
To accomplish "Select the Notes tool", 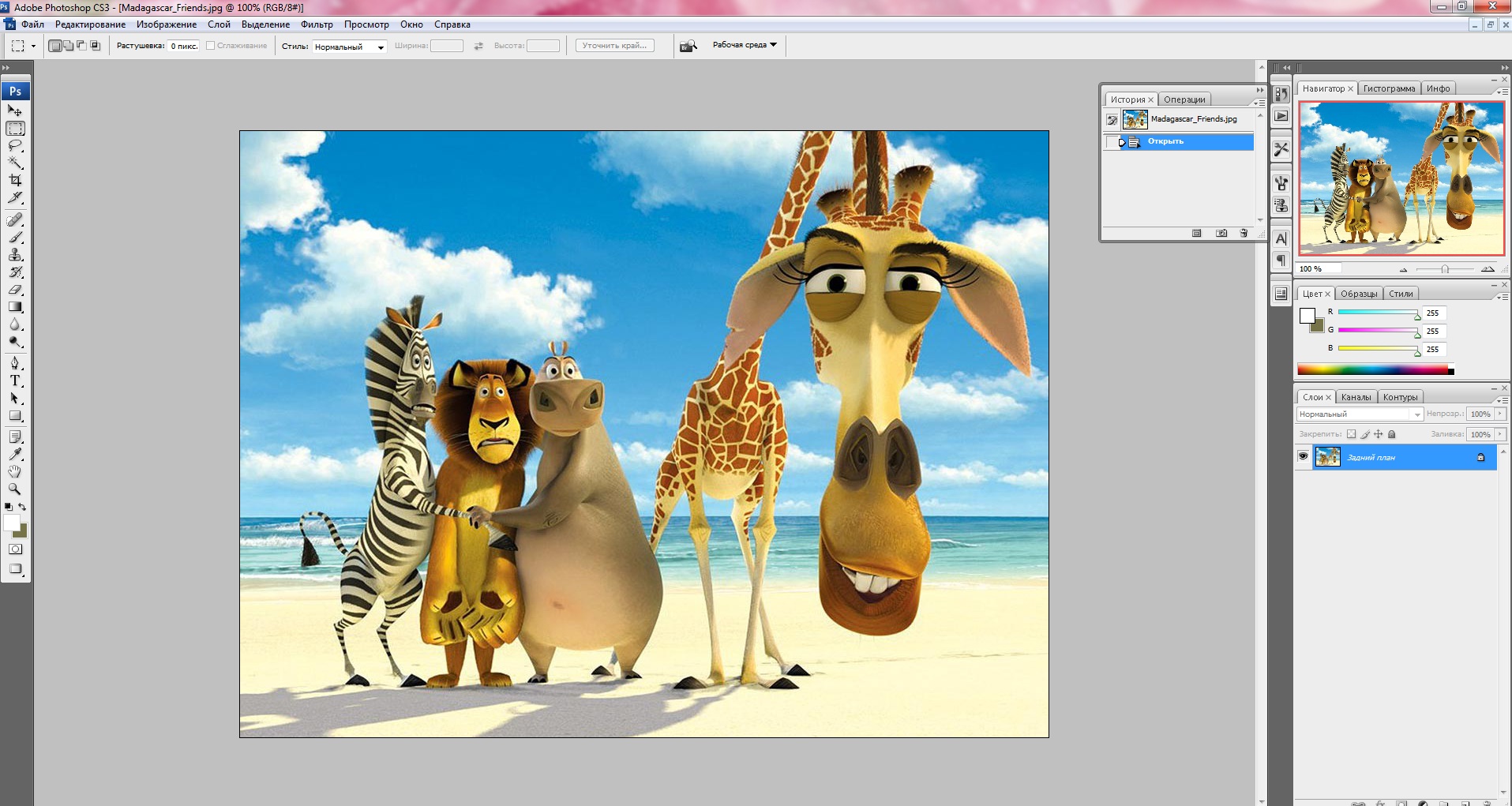I will [15, 437].
